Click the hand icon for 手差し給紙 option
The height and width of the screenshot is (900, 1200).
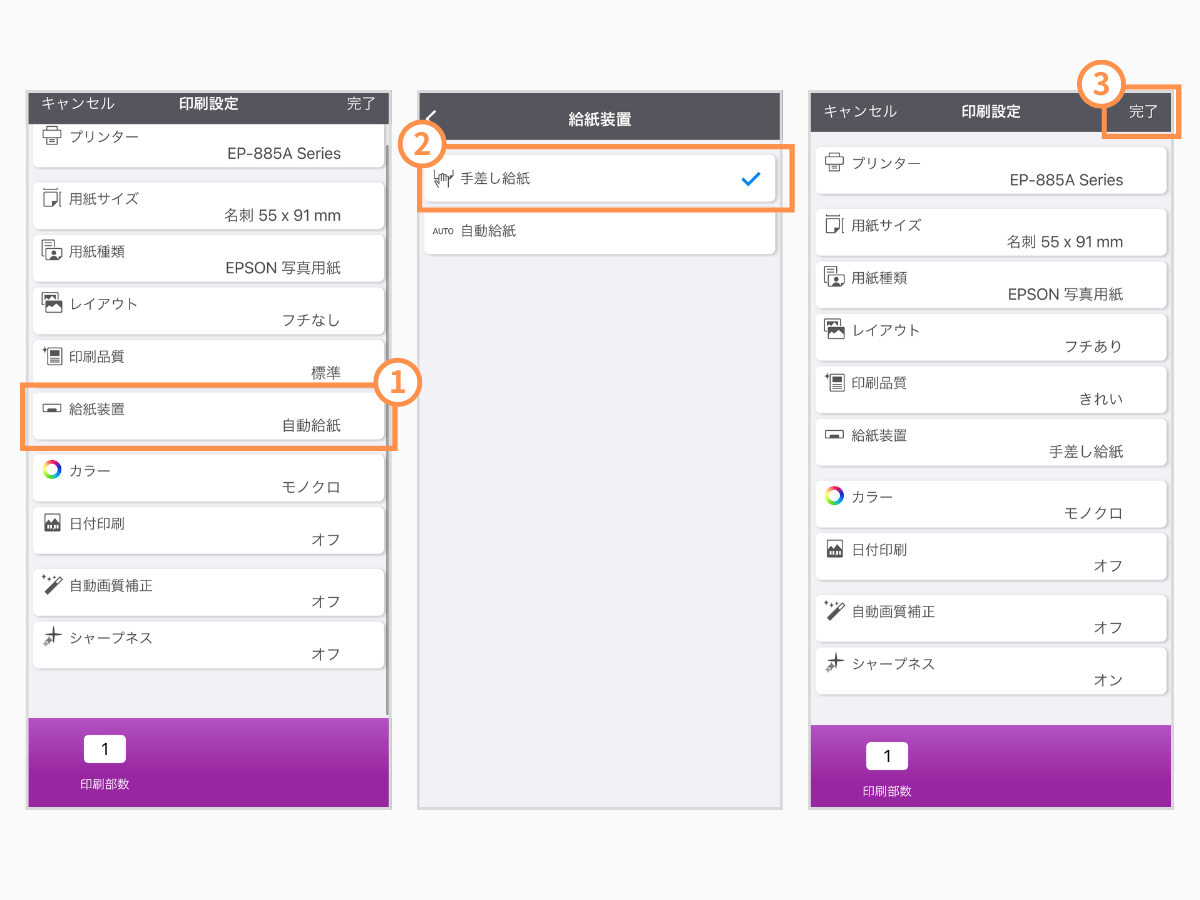(444, 179)
